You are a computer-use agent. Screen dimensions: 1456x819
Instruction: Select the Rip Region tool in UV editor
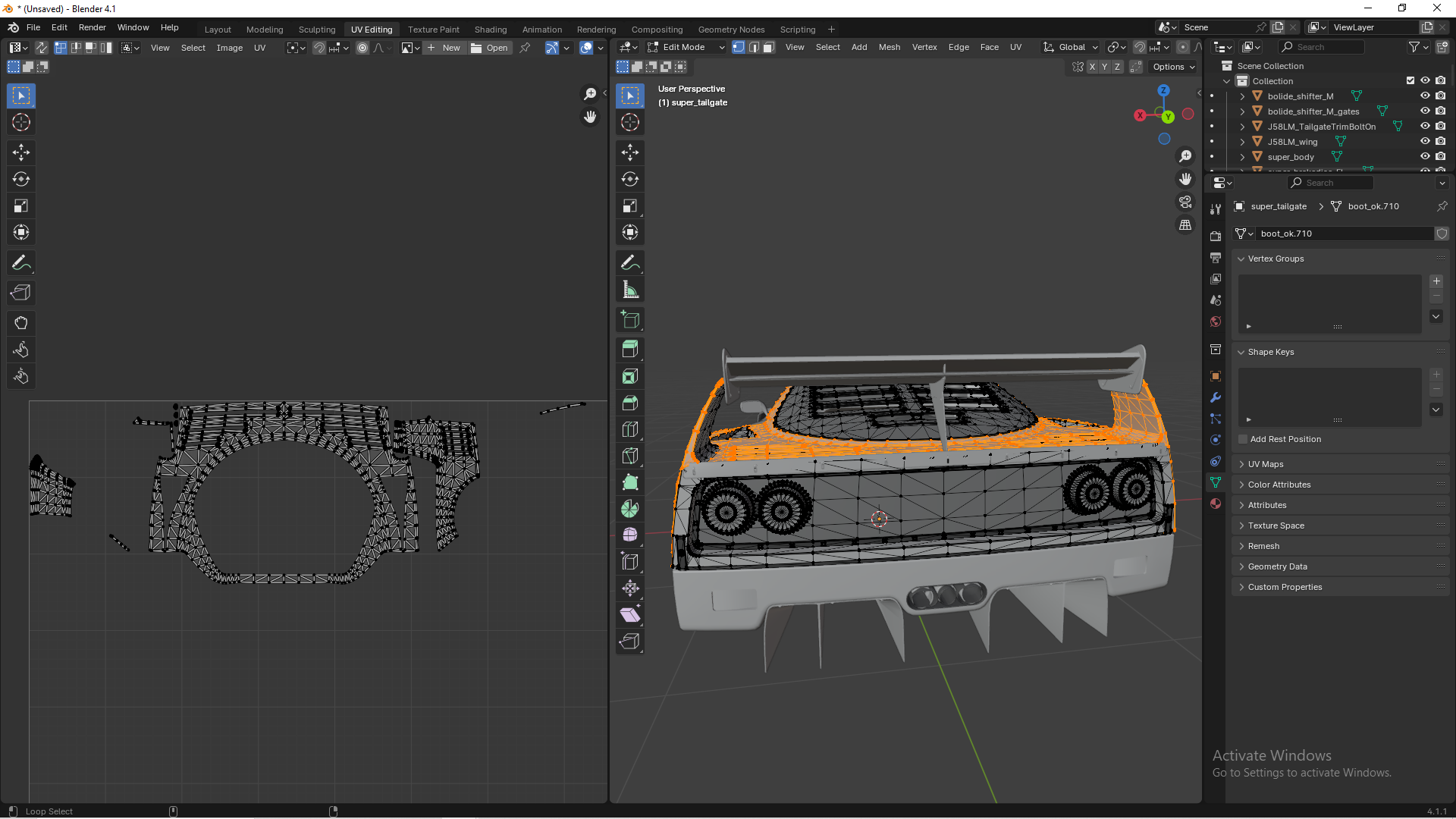coord(21,293)
